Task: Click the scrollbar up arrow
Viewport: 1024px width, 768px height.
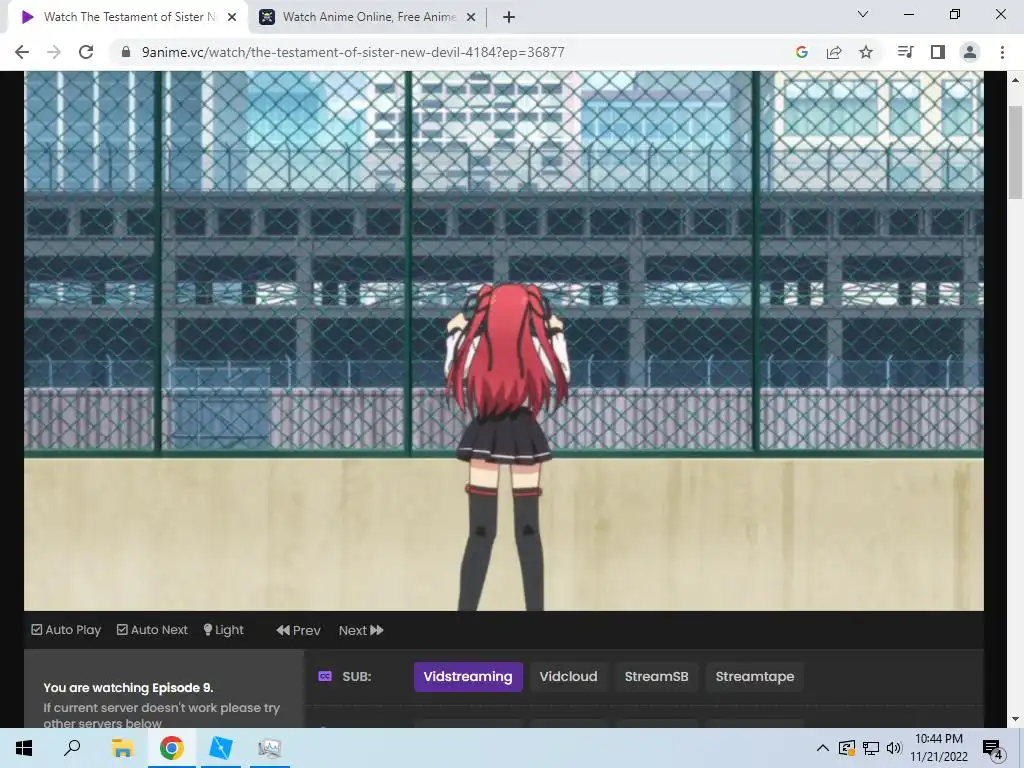Action: click(1016, 80)
